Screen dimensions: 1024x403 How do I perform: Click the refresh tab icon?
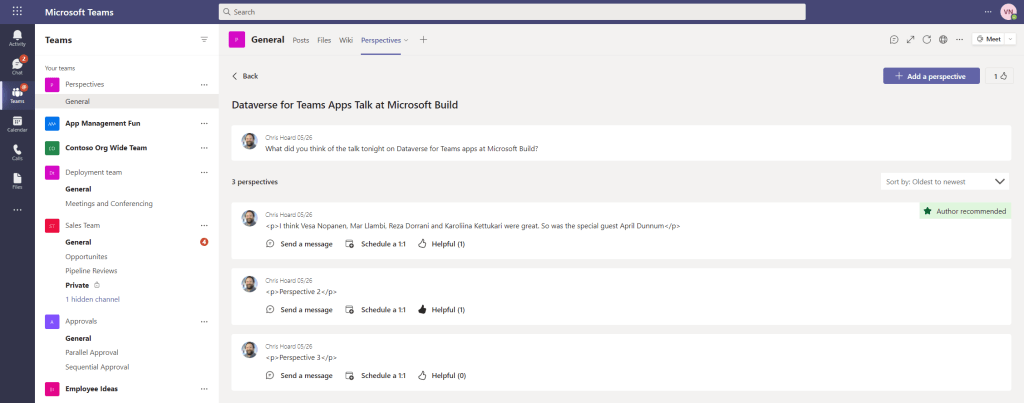point(927,40)
